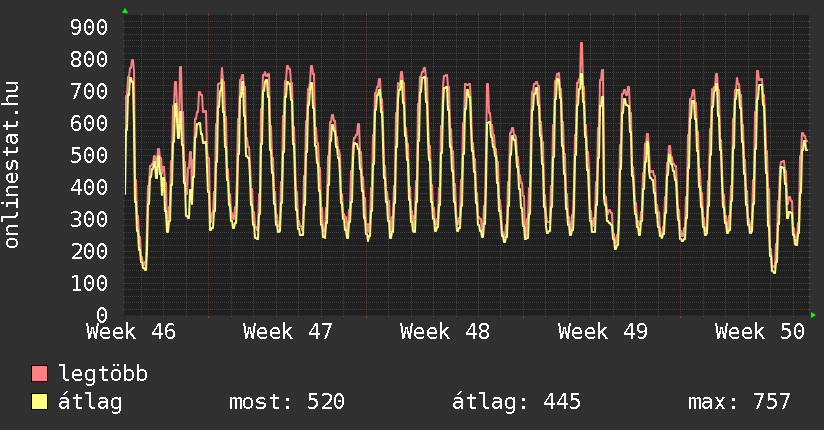This screenshot has height=430, width=824.
Task: Click the red legtöbb legend swatch
Action: pos(40,374)
